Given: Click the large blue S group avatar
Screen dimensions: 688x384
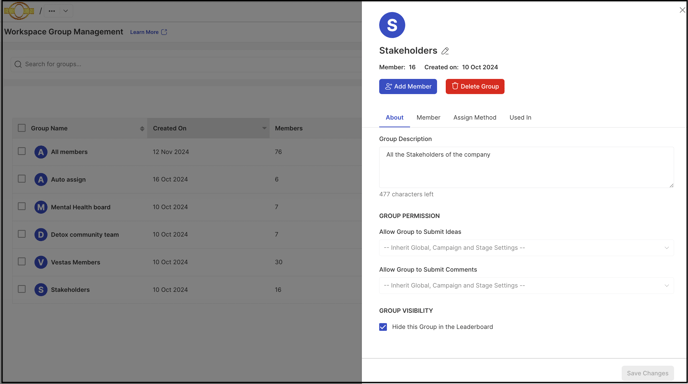Looking at the screenshot, I should click(392, 25).
